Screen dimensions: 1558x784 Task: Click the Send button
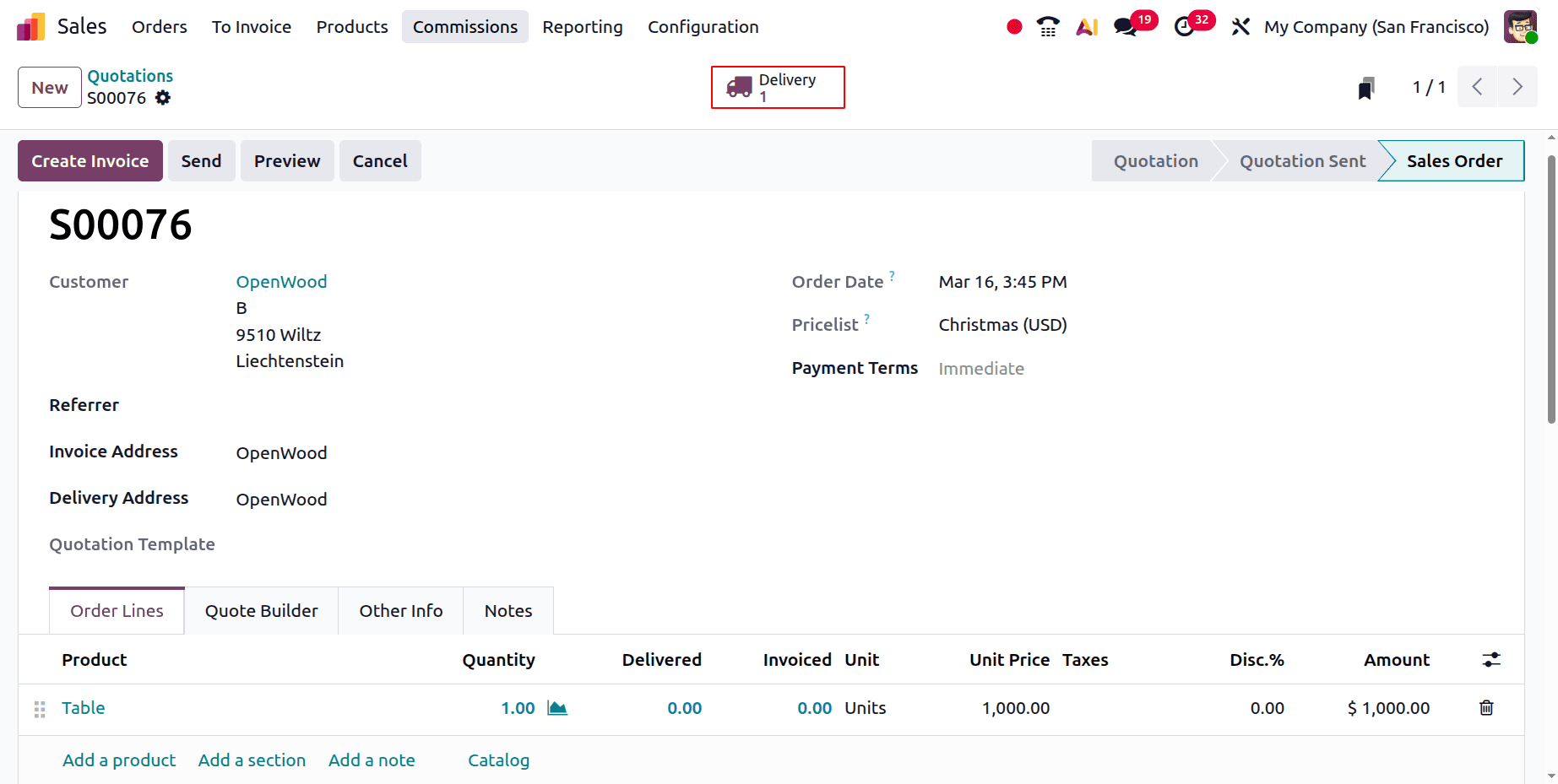coord(201,161)
